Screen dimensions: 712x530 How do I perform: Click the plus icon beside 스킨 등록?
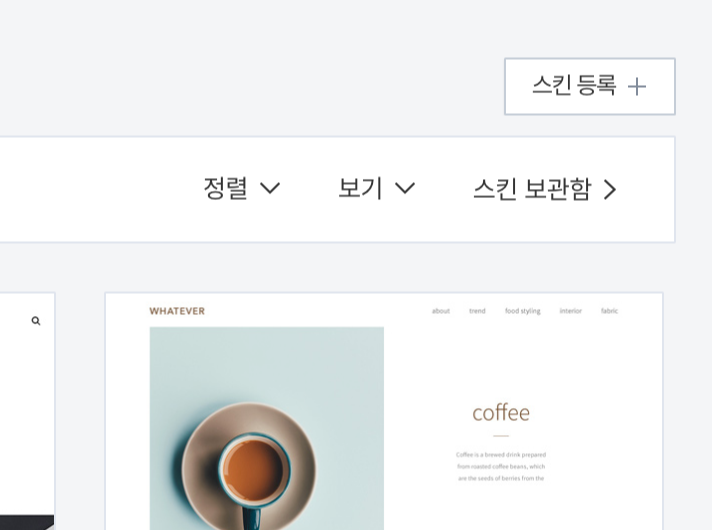637,86
